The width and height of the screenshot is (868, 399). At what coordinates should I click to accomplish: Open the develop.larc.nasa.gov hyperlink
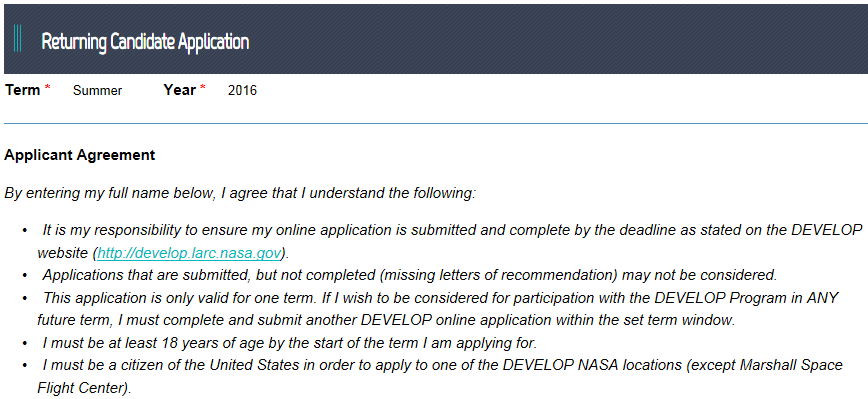coord(189,253)
